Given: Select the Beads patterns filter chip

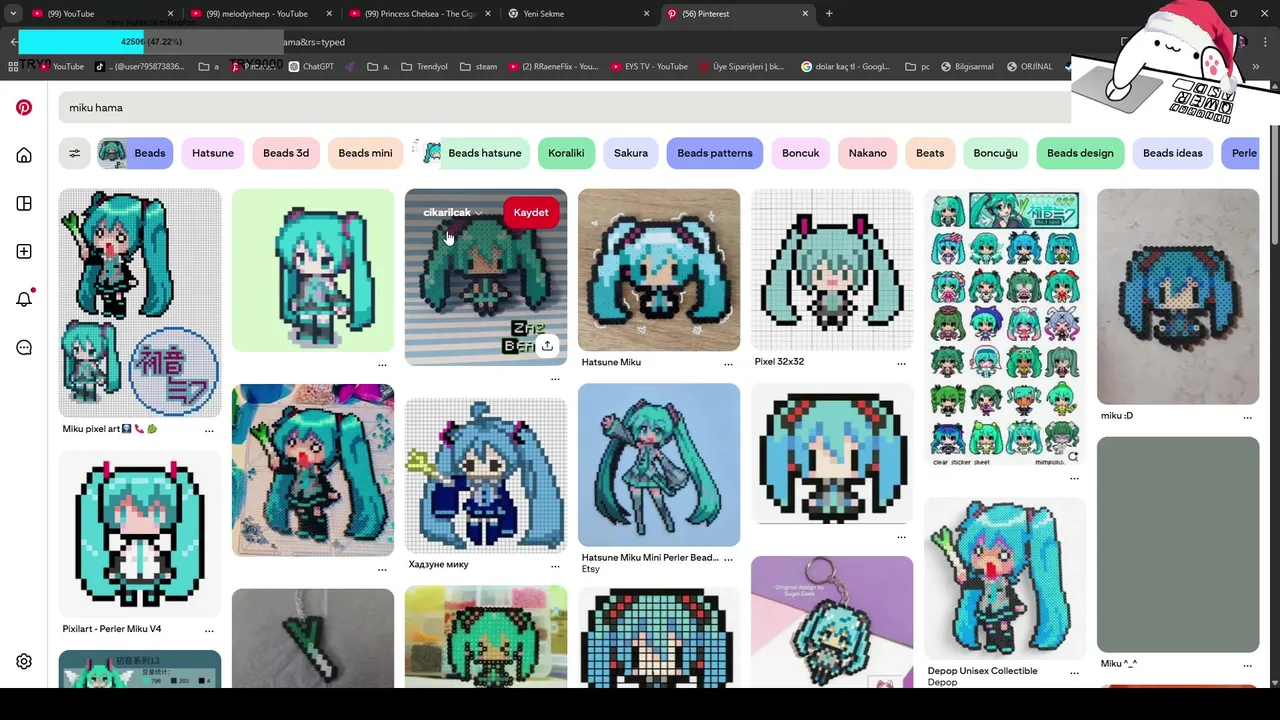Looking at the screenshot, I should 715,153.
